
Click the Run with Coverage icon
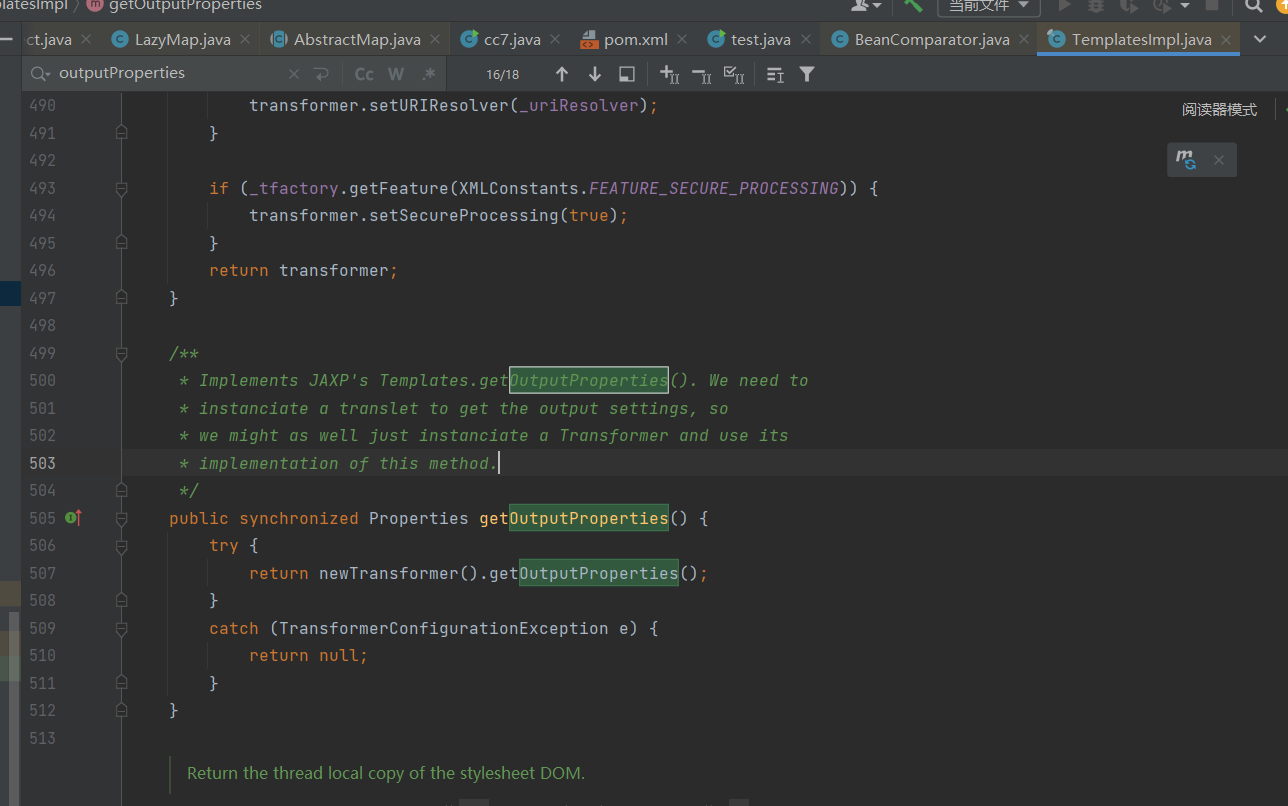click(1129, 5)
